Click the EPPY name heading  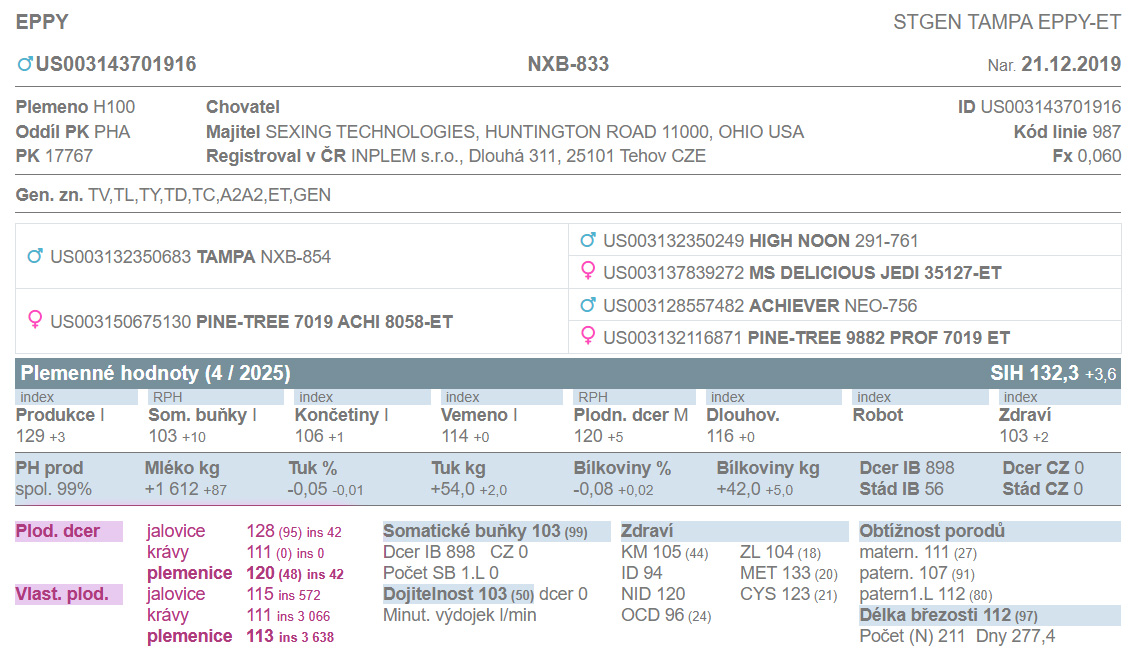[x=42, y=22]
